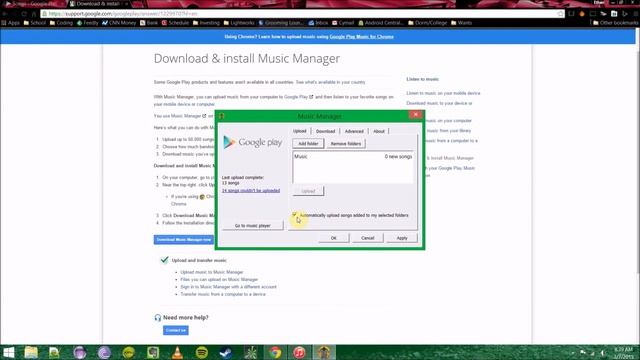The height and width of the screenshot is (360, 640).
Task: Confirm the dialog with OK
Action: click(333, 238)
